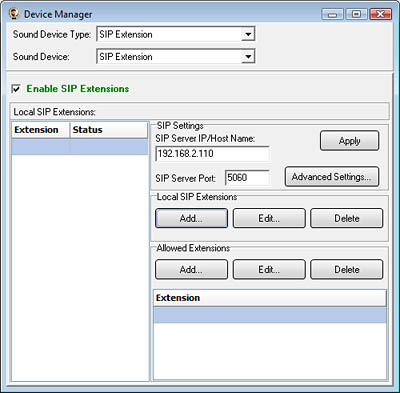400x393 pixels.
Task: Edit the selected Local SIP Extension
Action: [269, 218]
